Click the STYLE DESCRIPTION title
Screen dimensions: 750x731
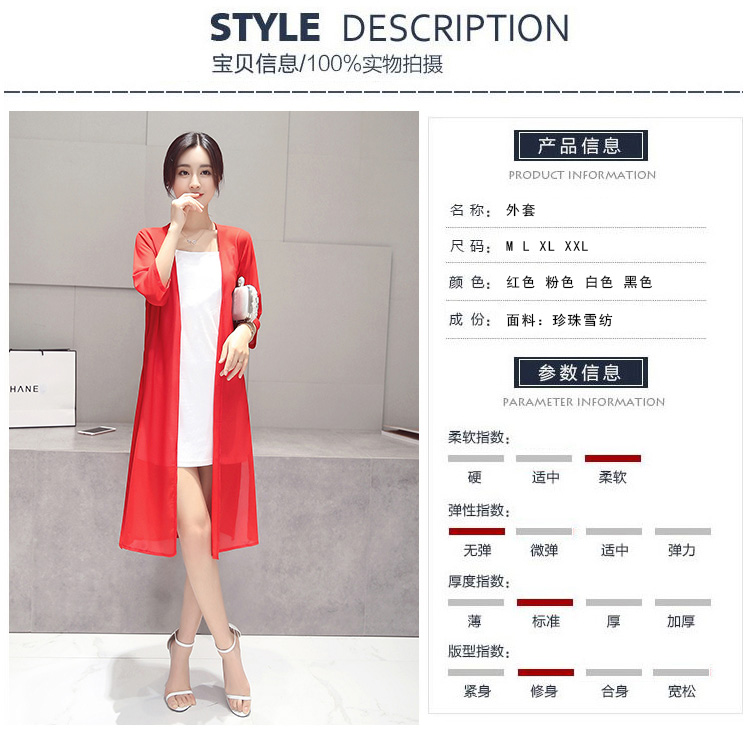[390, 28]
